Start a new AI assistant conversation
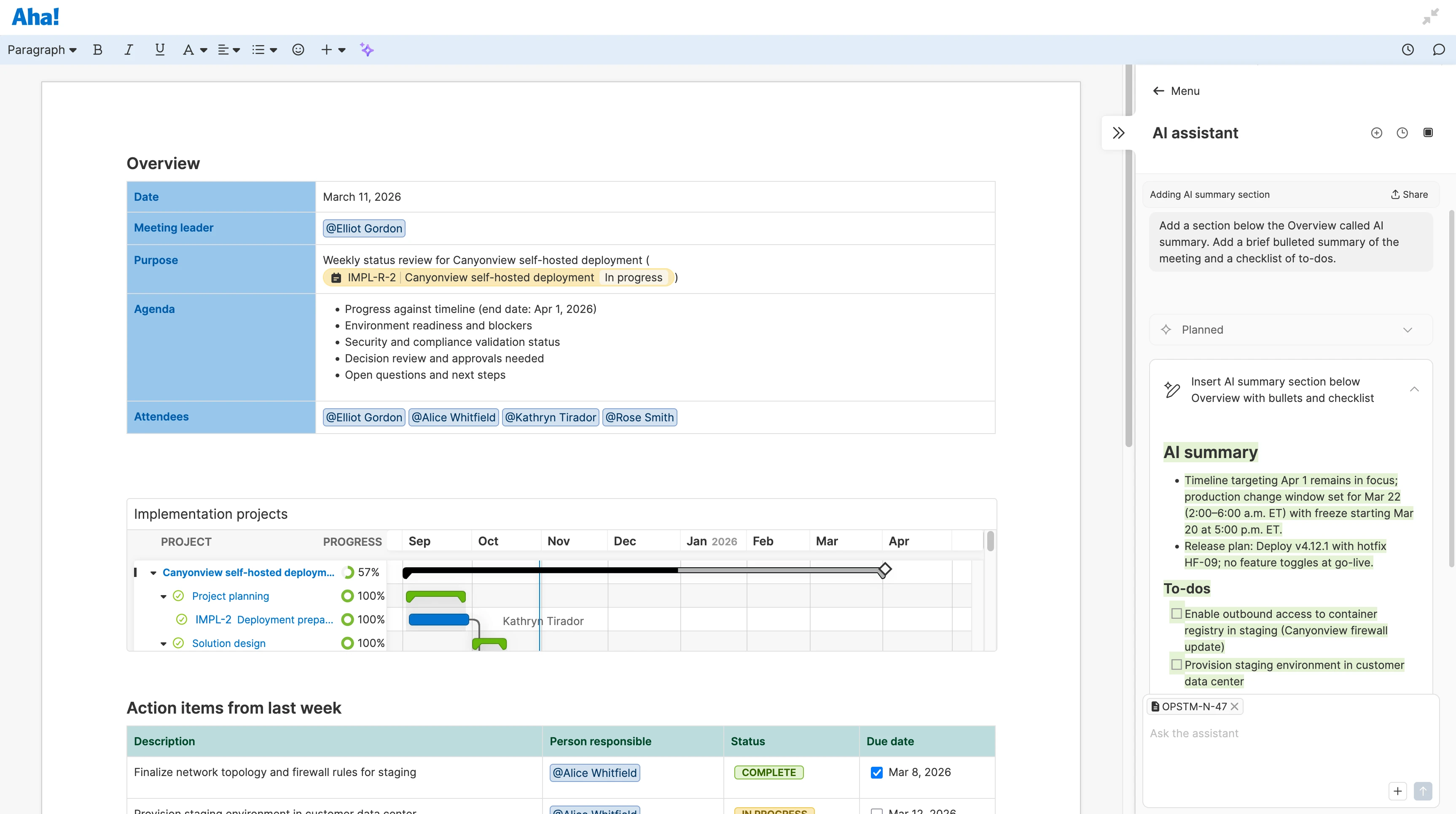 1377,132
